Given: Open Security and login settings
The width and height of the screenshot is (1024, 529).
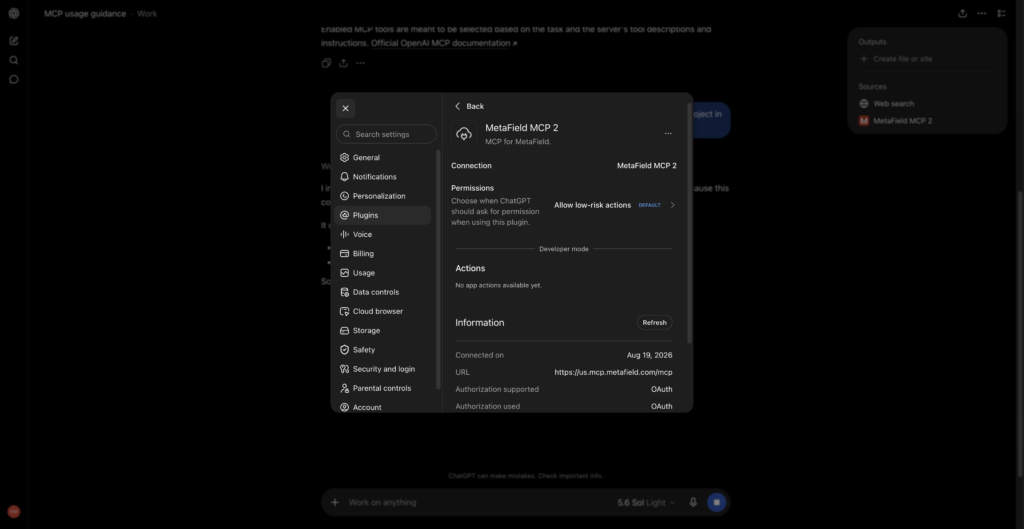Looking at the screenshot, I should tap(382, 369).
